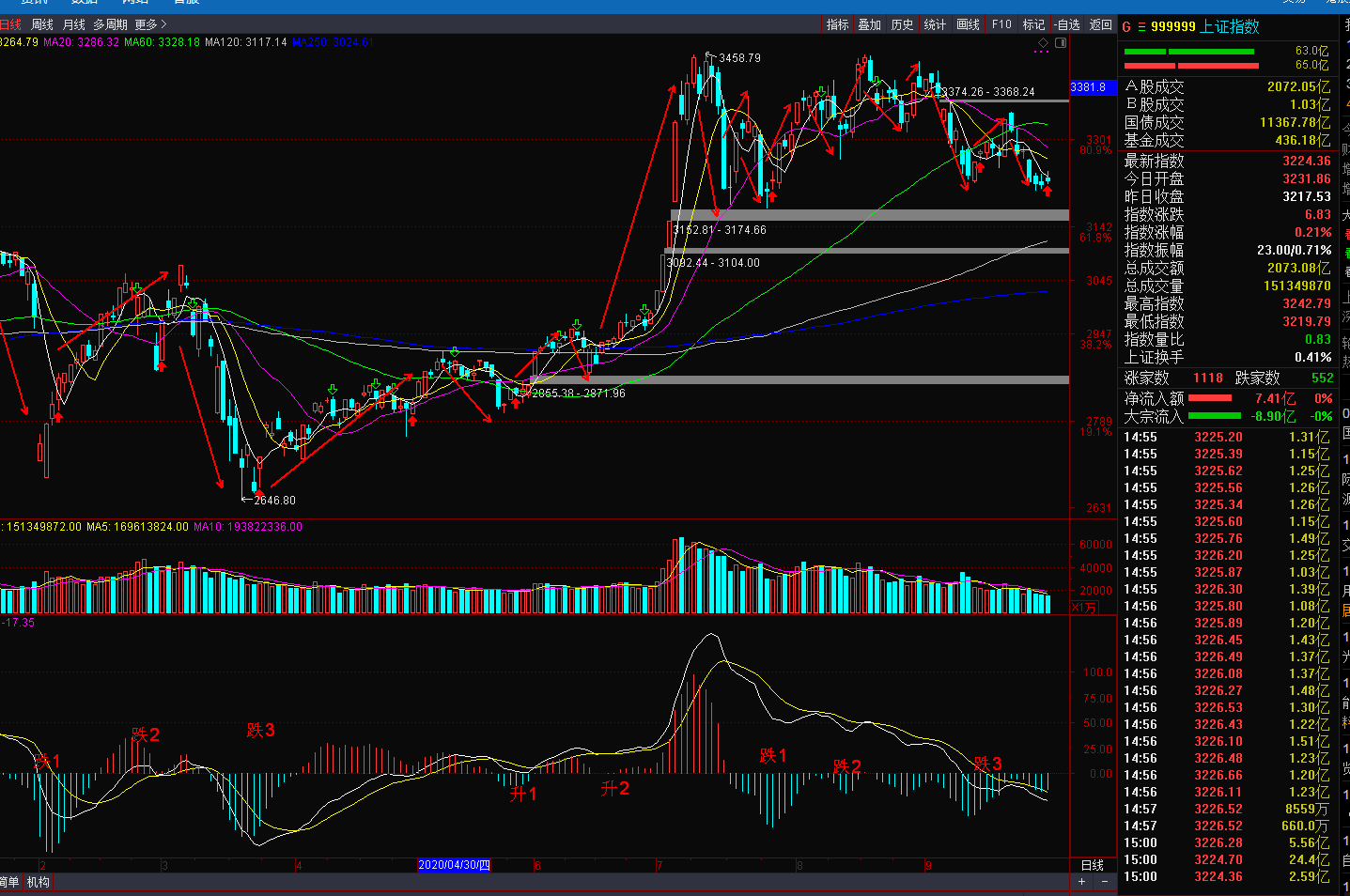Toggle the side panel layout icon
Screen dimensions: 1350x896
(1061, 42)
